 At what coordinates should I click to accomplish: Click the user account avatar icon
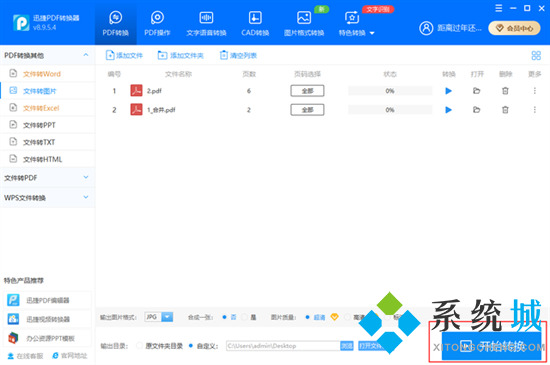[x=426, y=28]
